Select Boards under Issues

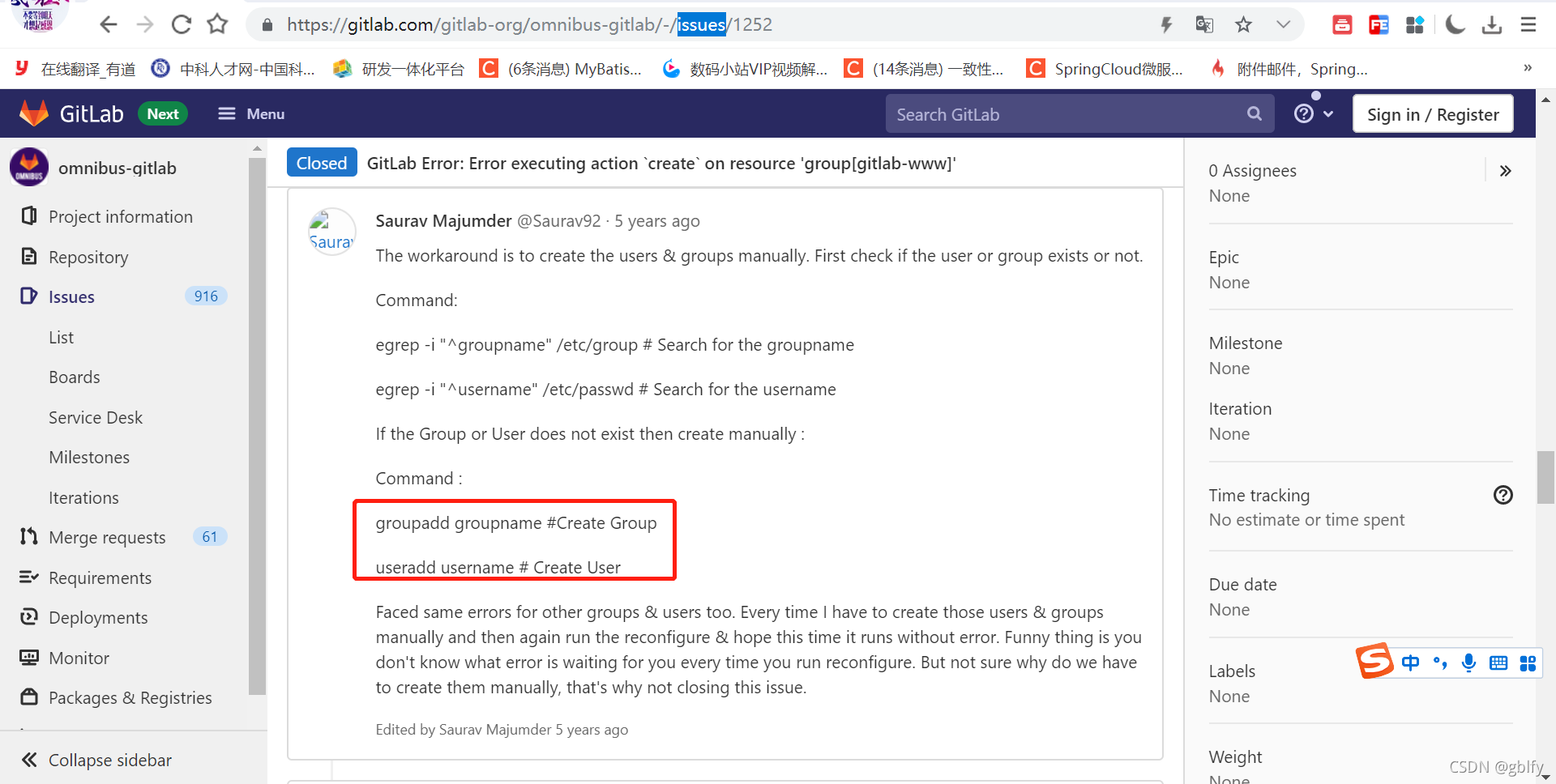click(75, 377)
